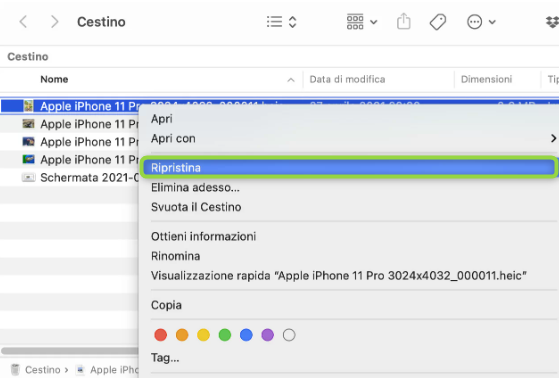
Task: Sort by Dimensioni column
Action: coord(486,79)
